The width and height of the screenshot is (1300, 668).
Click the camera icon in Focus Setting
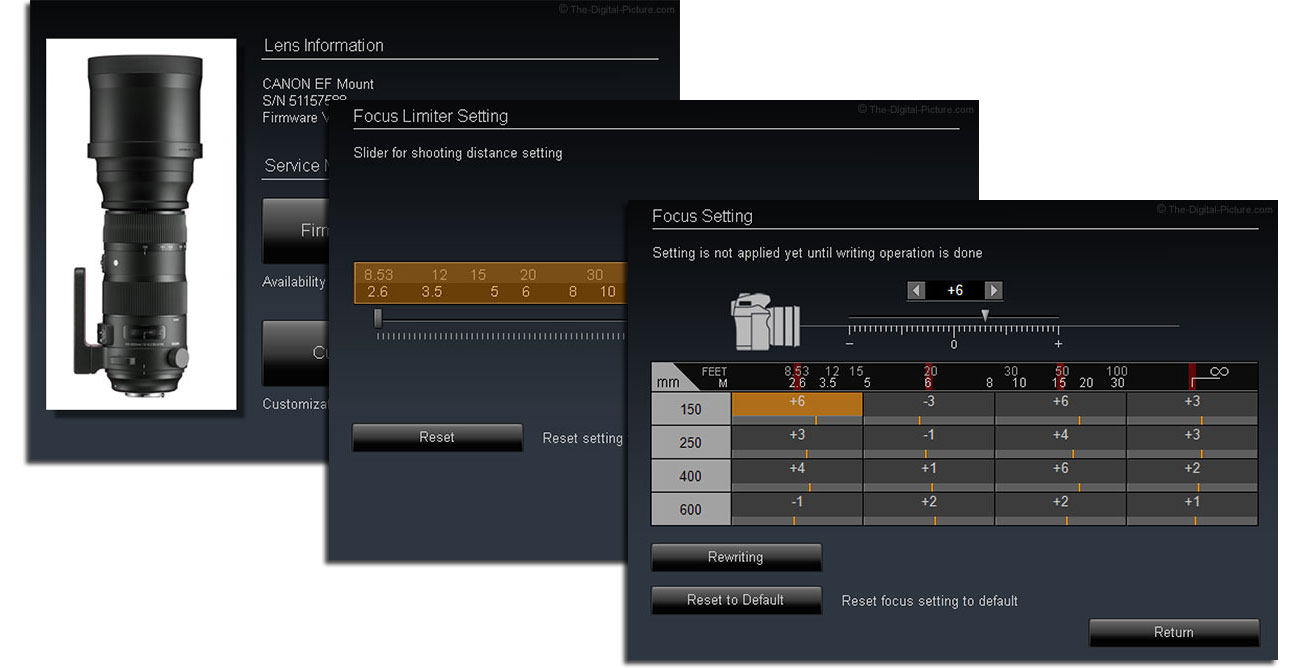click(x=767, y=322)
